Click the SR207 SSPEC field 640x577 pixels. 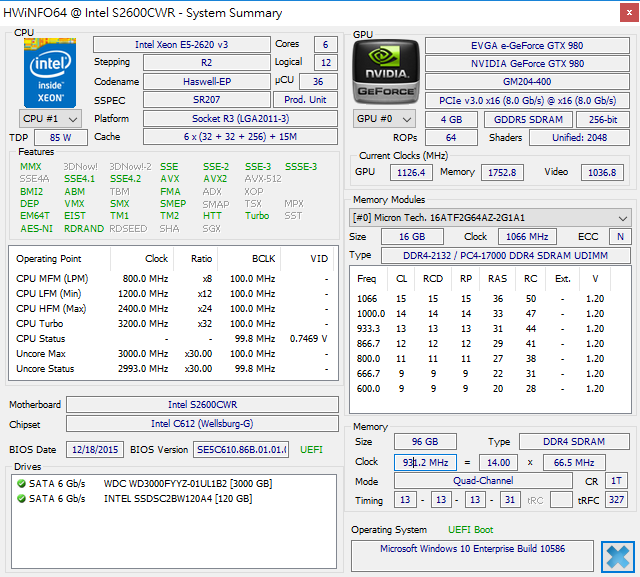click(207, 100)
